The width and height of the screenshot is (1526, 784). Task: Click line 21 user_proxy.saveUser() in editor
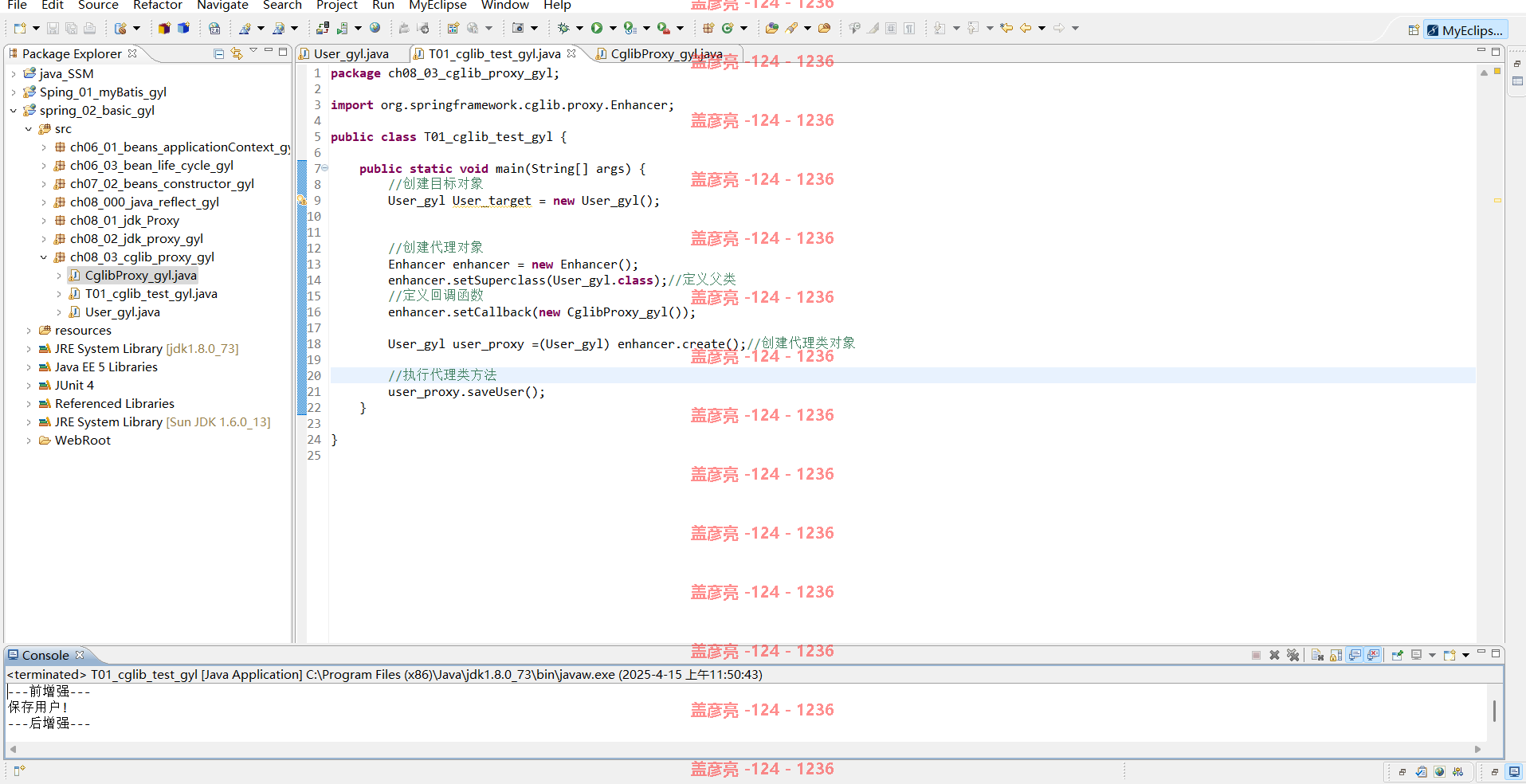(x=466, y=392)
